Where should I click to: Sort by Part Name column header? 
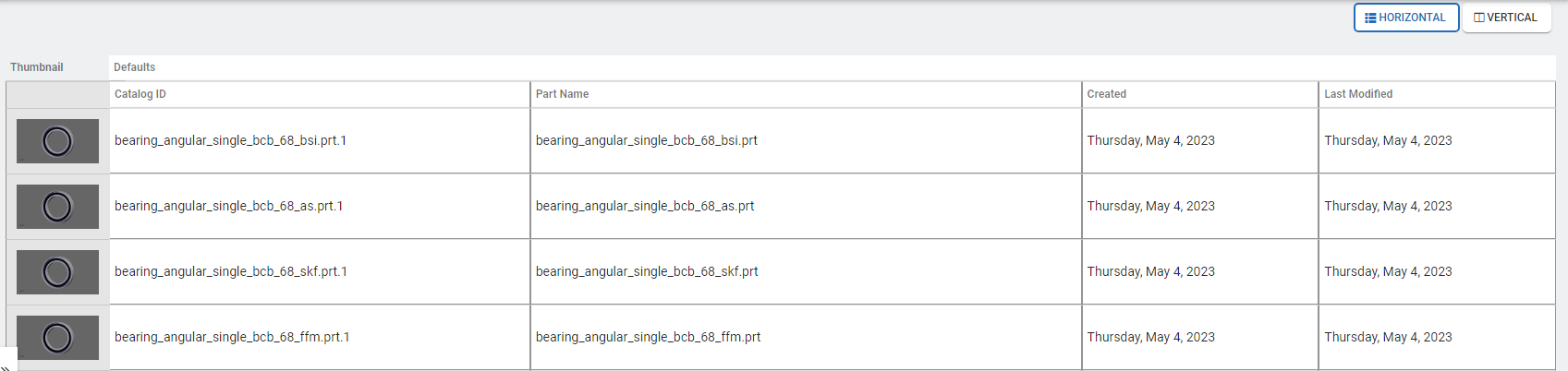[x=562, y=94]
